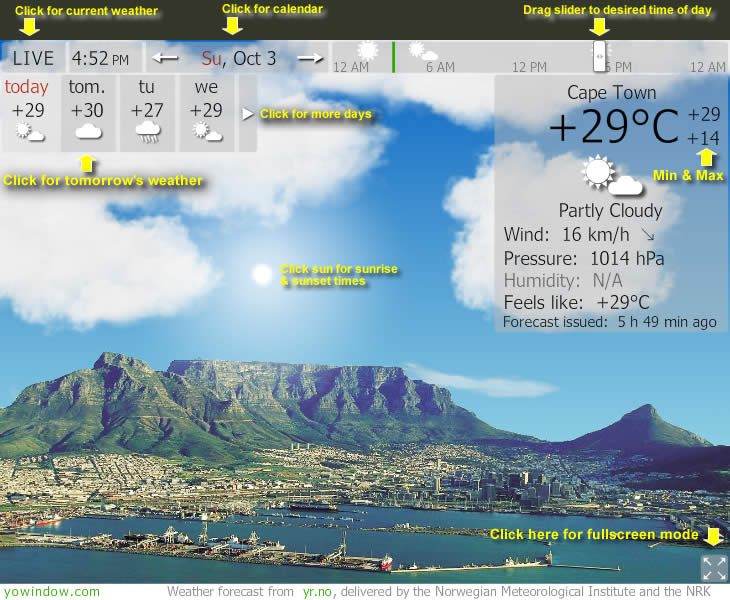The width and height of the screenshot is (730, 600).
Task: Click the large +29°C temperature reading
Action: click(x=614, y=126)
